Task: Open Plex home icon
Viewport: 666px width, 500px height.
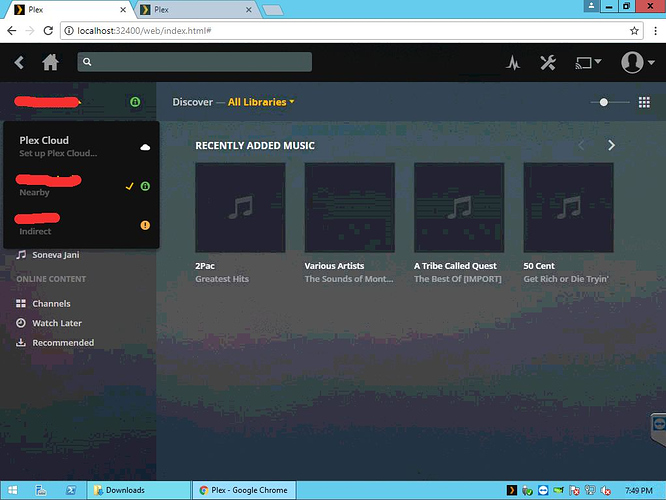Action: click(x=50, y=62)
